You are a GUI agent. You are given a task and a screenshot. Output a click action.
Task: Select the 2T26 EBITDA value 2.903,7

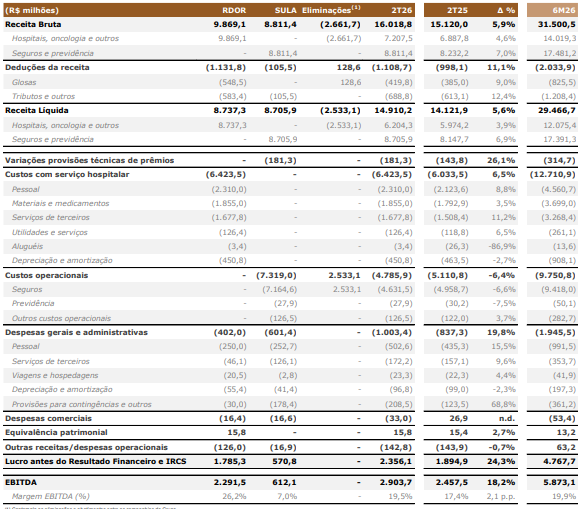[396, 483]
